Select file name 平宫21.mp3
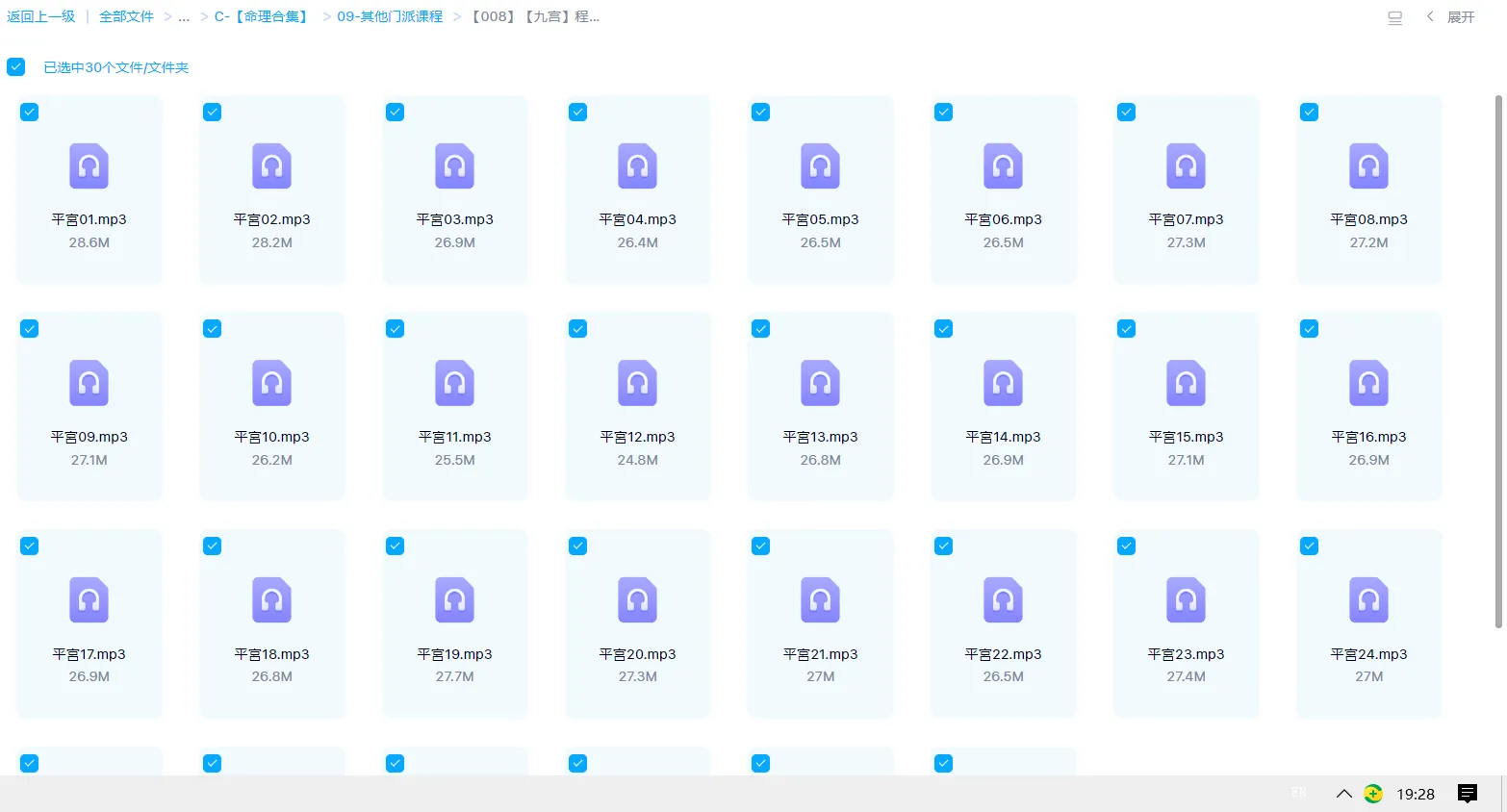Viewport: 1507px width, 812px height. (820, 654)
